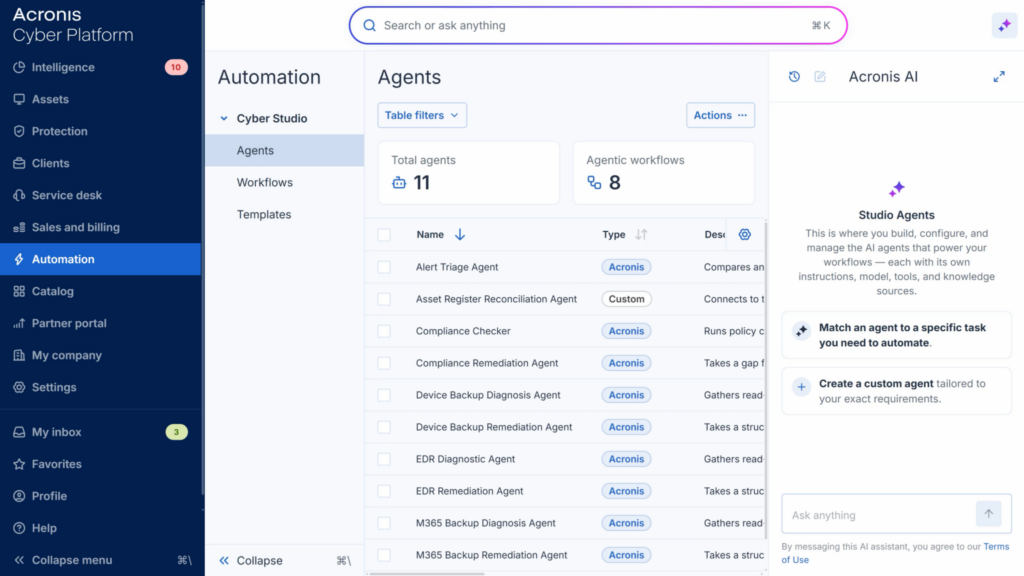Image resolution: width=1024 pixels, height=576 pixels.
Task: Click the Profile user icon
Action: [19, 496]
